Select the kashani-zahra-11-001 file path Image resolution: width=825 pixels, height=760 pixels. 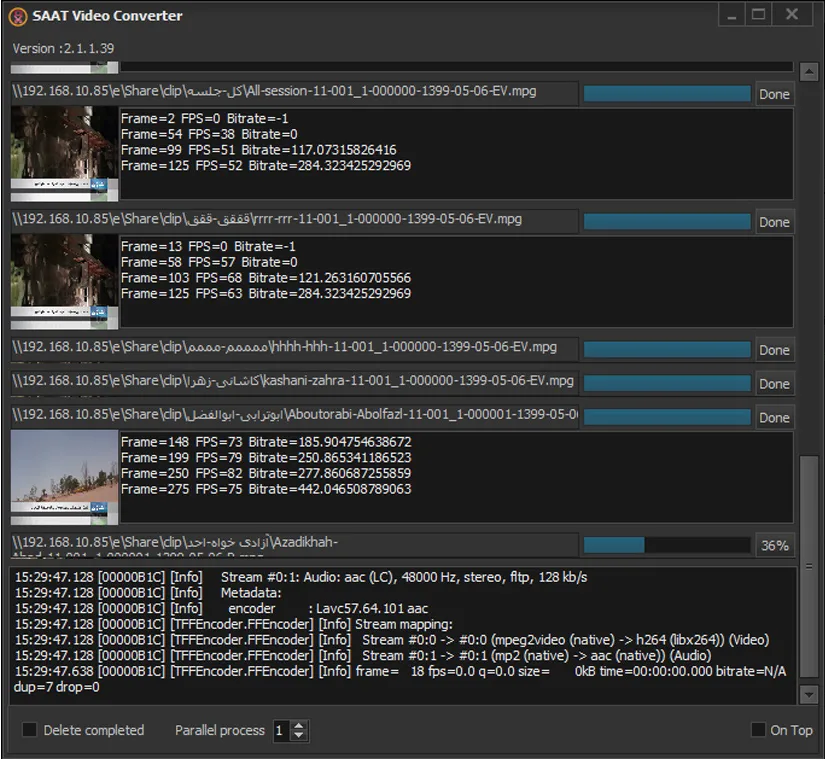294,381
